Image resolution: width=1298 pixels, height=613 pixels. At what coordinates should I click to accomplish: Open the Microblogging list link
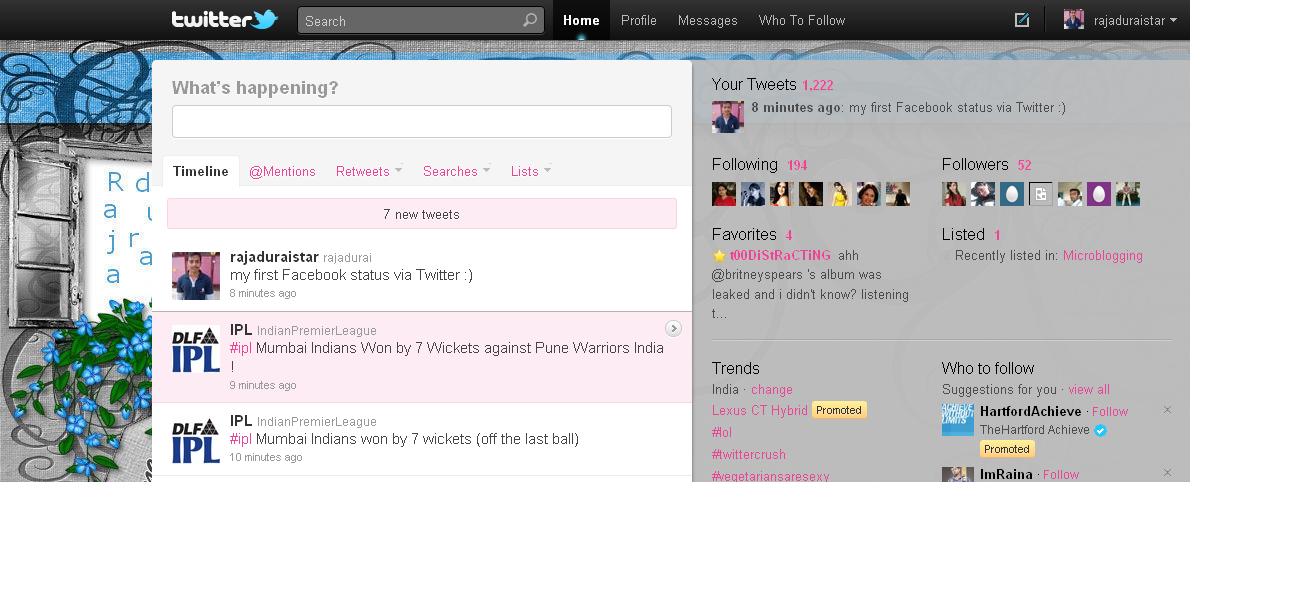1102,256
